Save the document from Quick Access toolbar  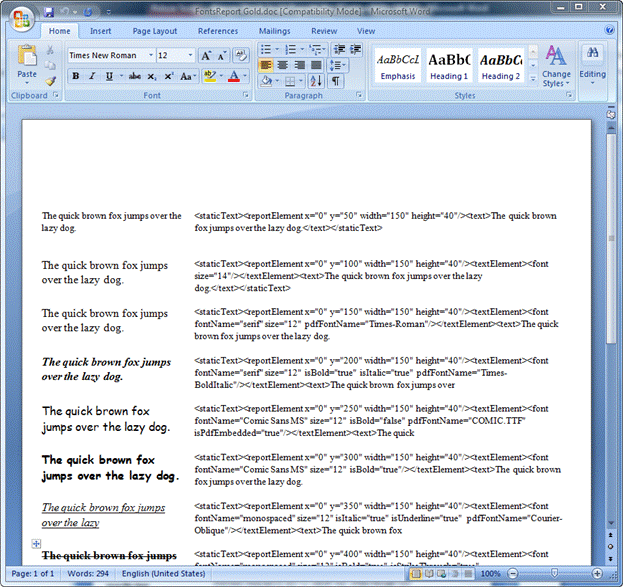tap(48, 12)
